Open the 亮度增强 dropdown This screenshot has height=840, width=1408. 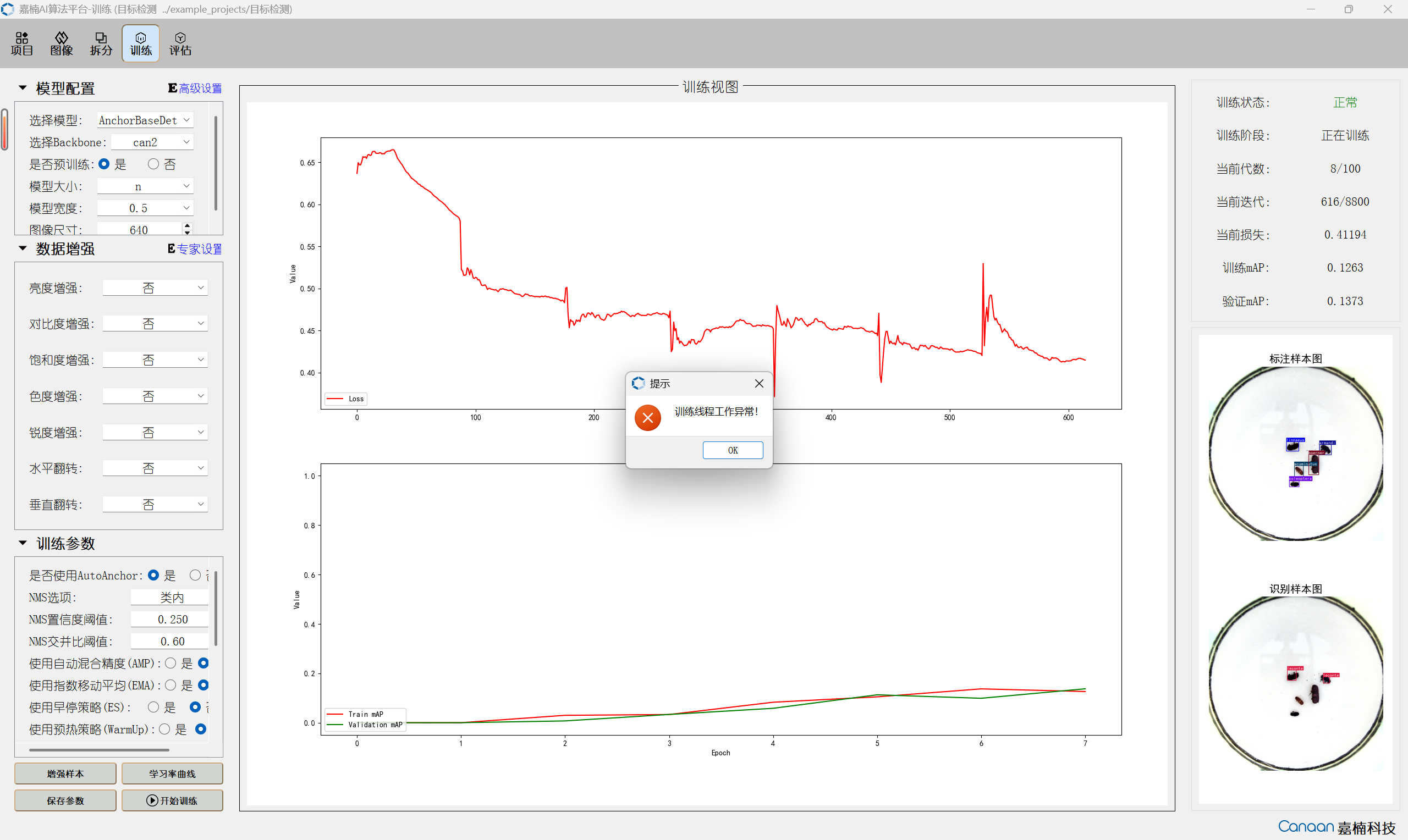pyautogui.click(x=155, y=288)
